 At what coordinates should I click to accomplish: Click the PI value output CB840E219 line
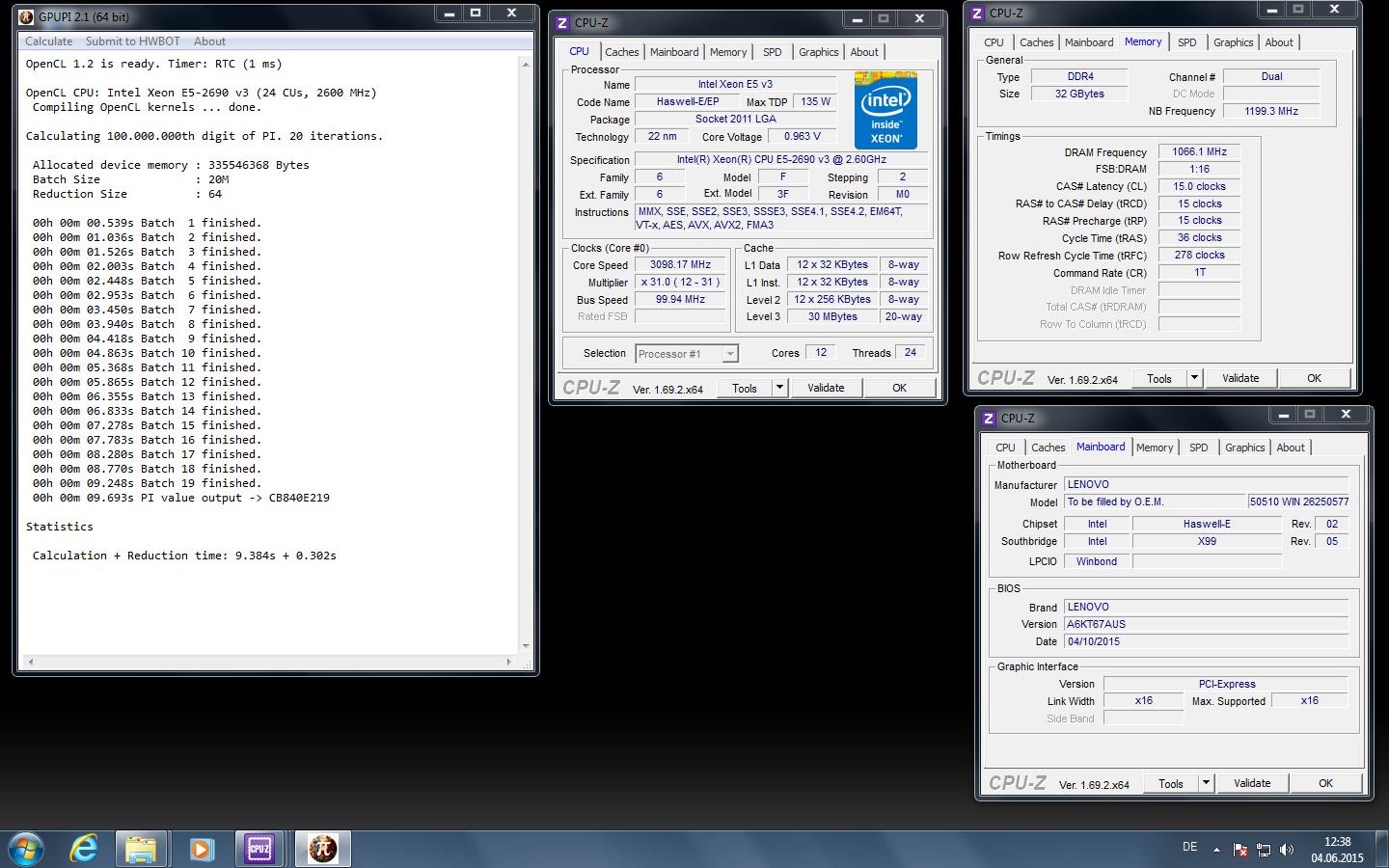[x=181, y=498]
